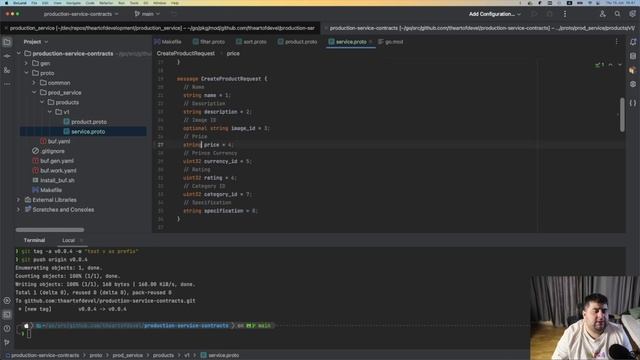640x360 pixels.
Task: Open buf.work.yaml in project tree
Action: [54, 171]
